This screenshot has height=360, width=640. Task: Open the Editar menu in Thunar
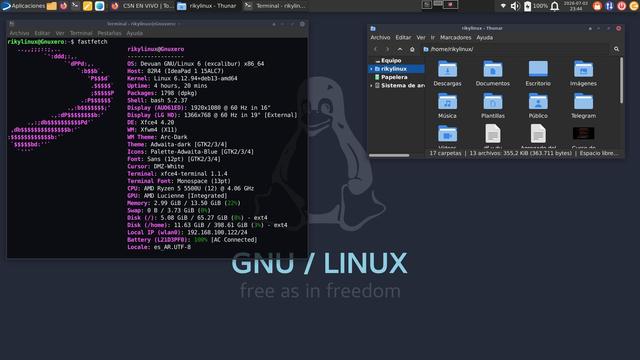point(403,37)
